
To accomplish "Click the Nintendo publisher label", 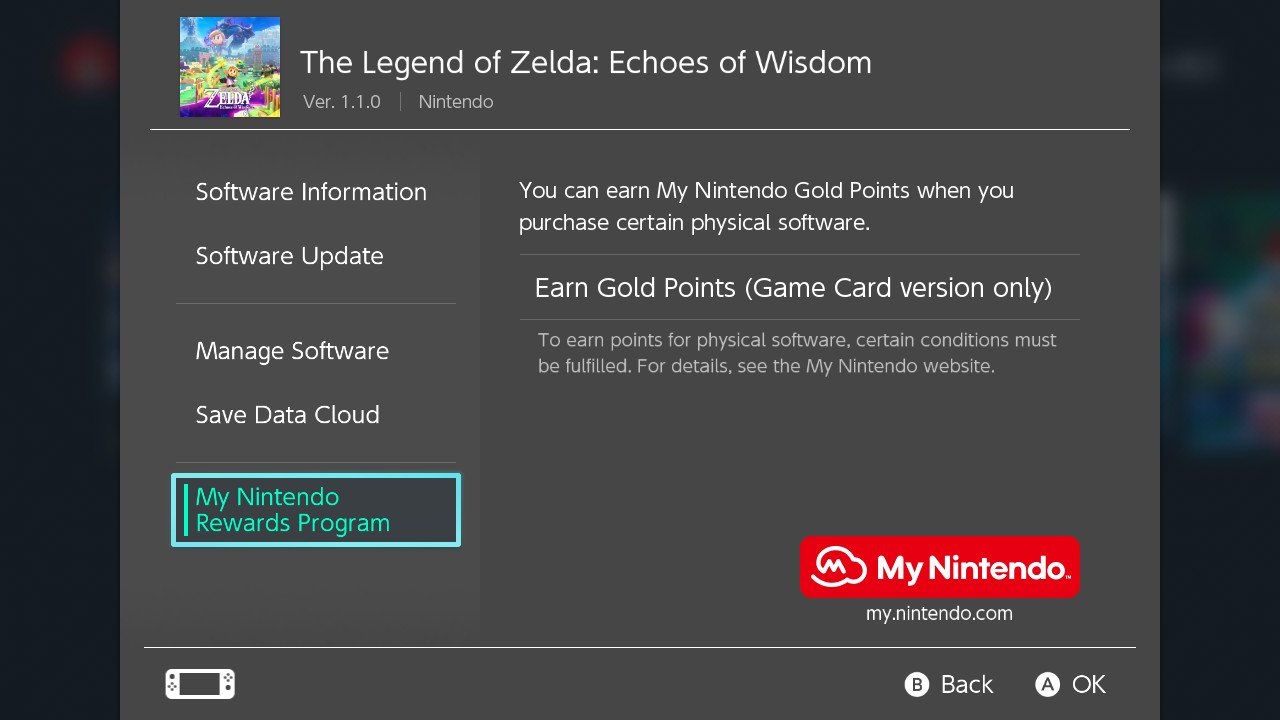I will tap(456, 102).
